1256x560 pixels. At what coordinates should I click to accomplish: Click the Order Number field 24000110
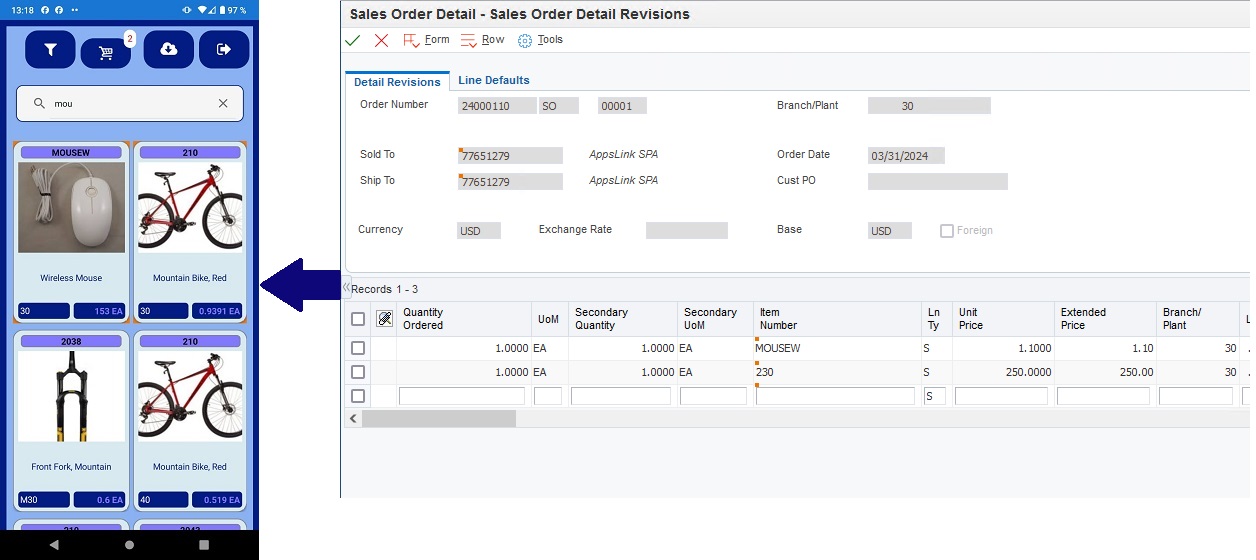coord(497,106)
